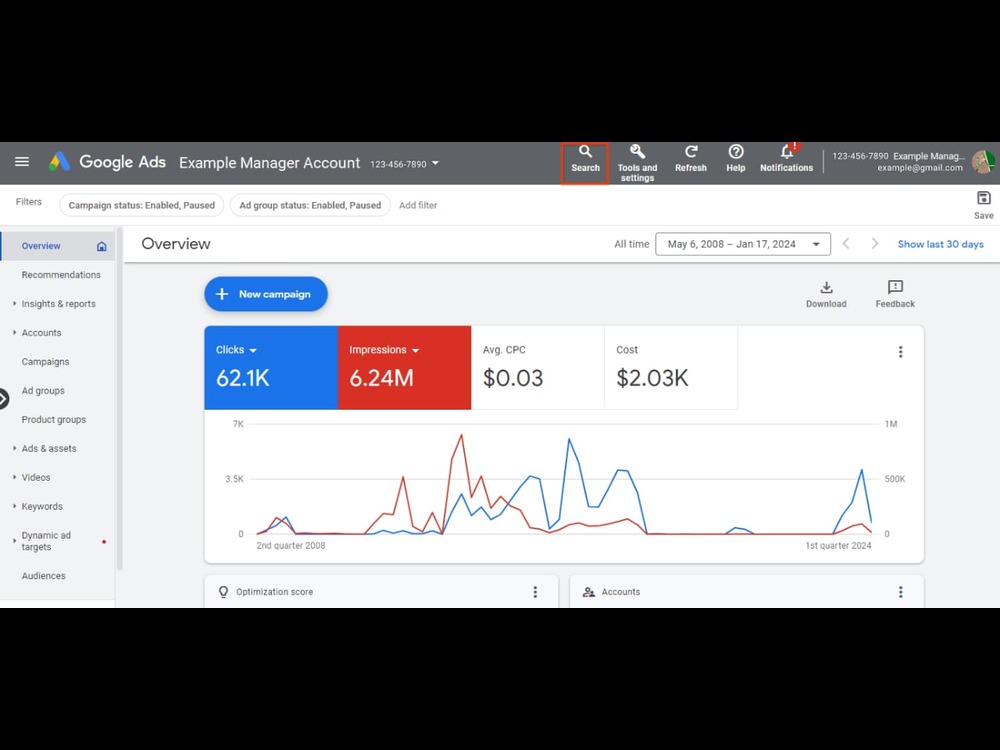The height and width of the screenshot is (750, 1000).
Task: Go to the next date range
Action: (875, 244)
